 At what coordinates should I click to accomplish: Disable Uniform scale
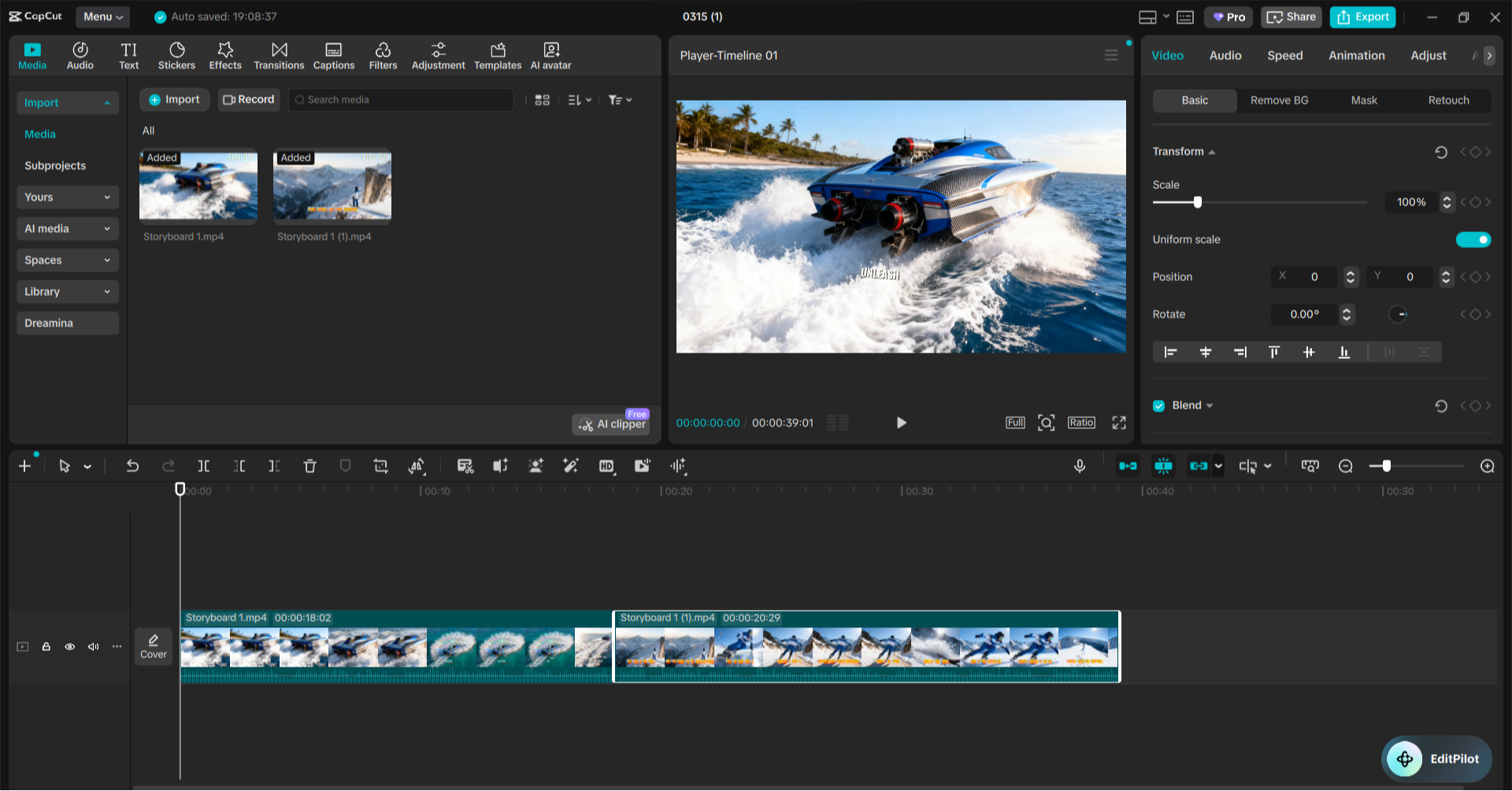click(1473, 239)
